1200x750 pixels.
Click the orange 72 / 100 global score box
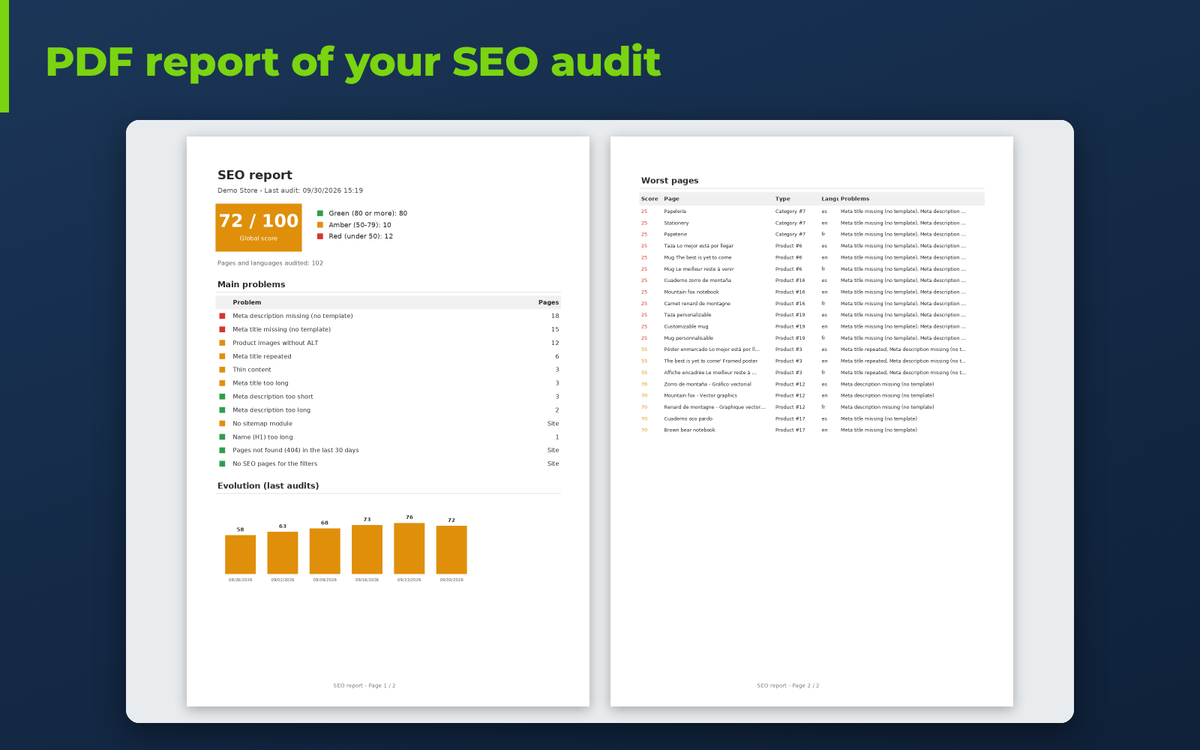click(258, 227)
